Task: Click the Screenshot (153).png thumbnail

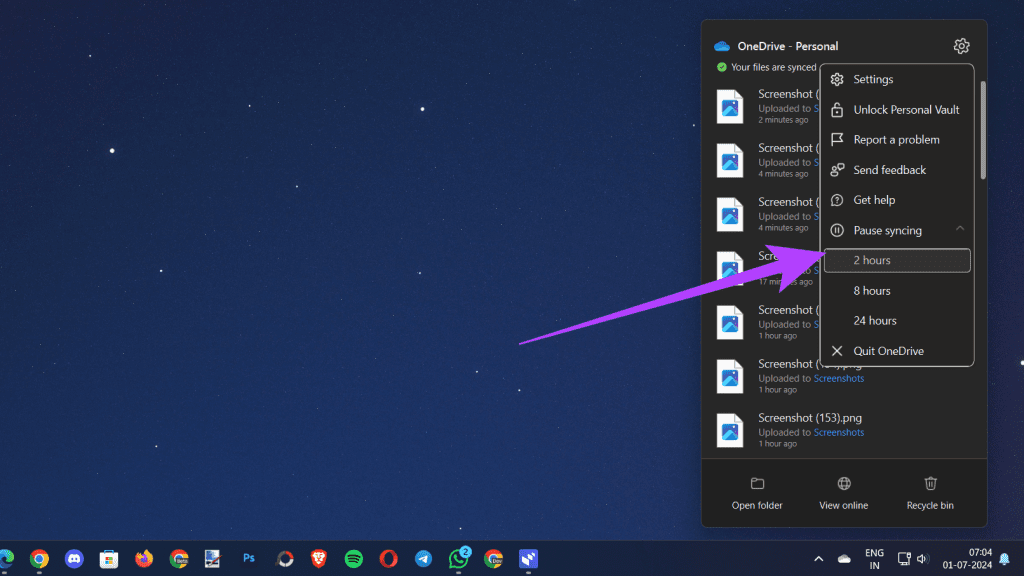Action: (729, 429)
